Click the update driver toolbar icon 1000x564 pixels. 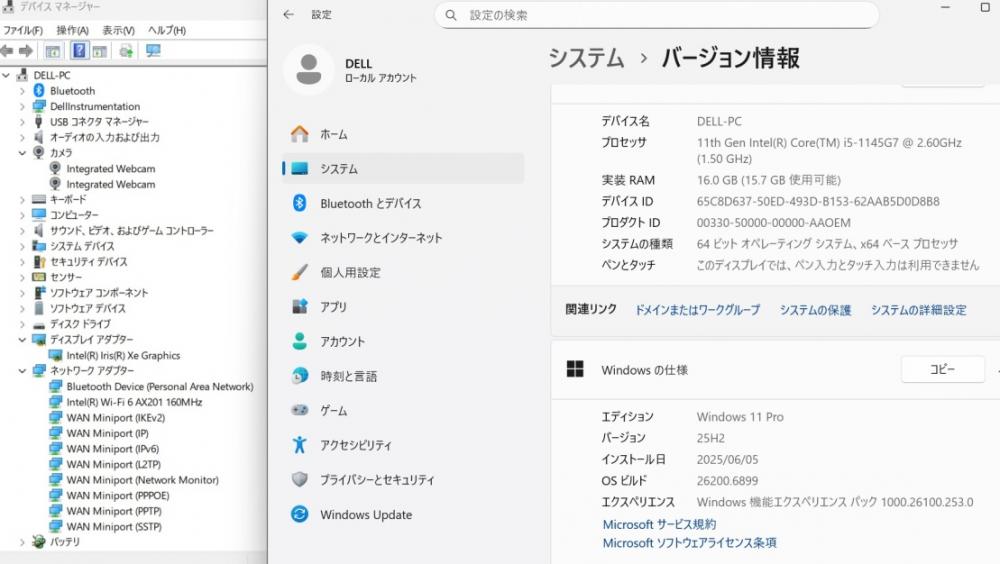click(x=127, y=51)
